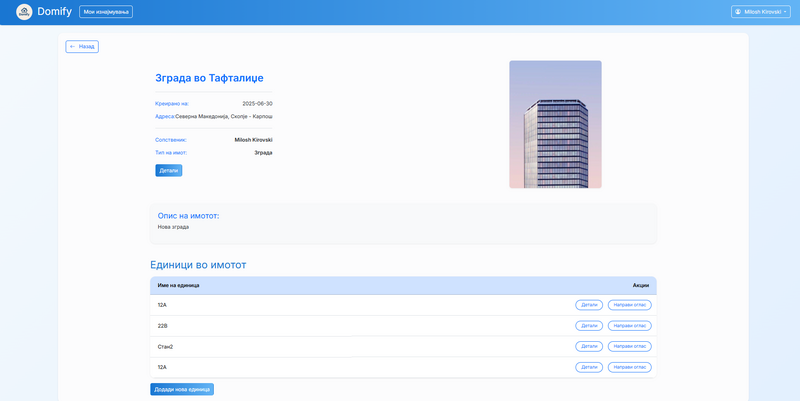Open Детали for unit Стан2
This screenshot has width=800, height=401.
(589, 346)
